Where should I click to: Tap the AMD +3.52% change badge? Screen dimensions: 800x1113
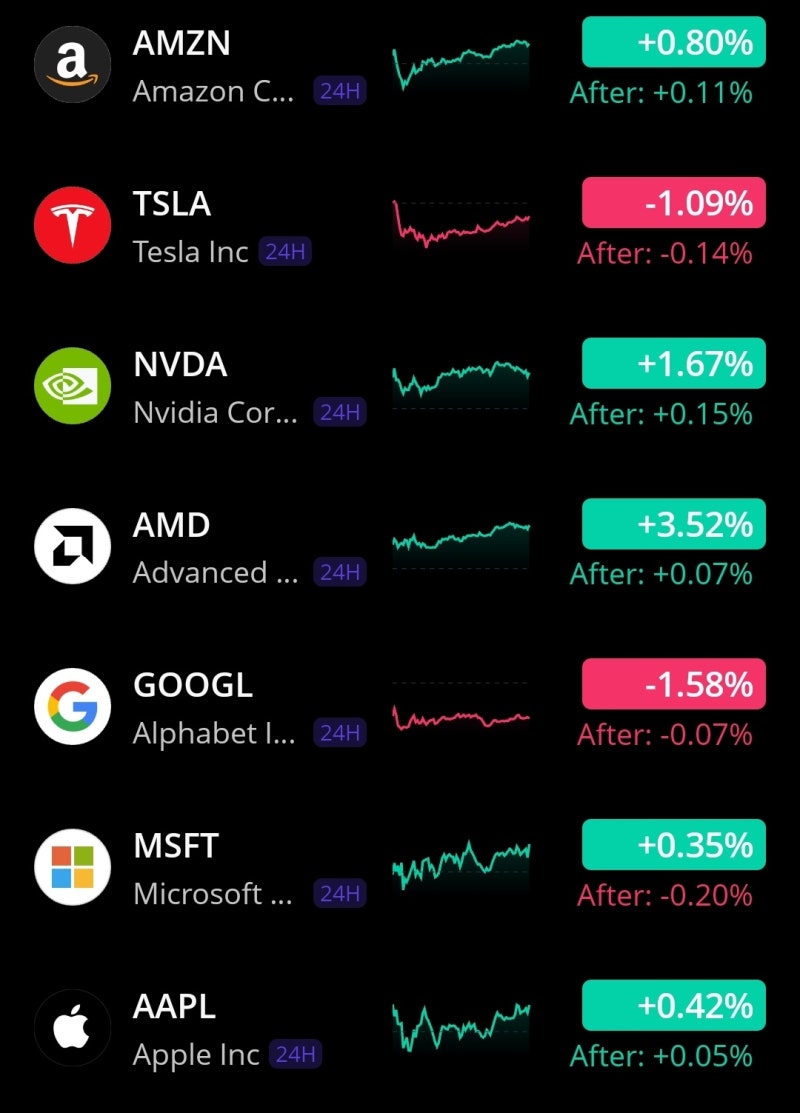coord(673,524)
